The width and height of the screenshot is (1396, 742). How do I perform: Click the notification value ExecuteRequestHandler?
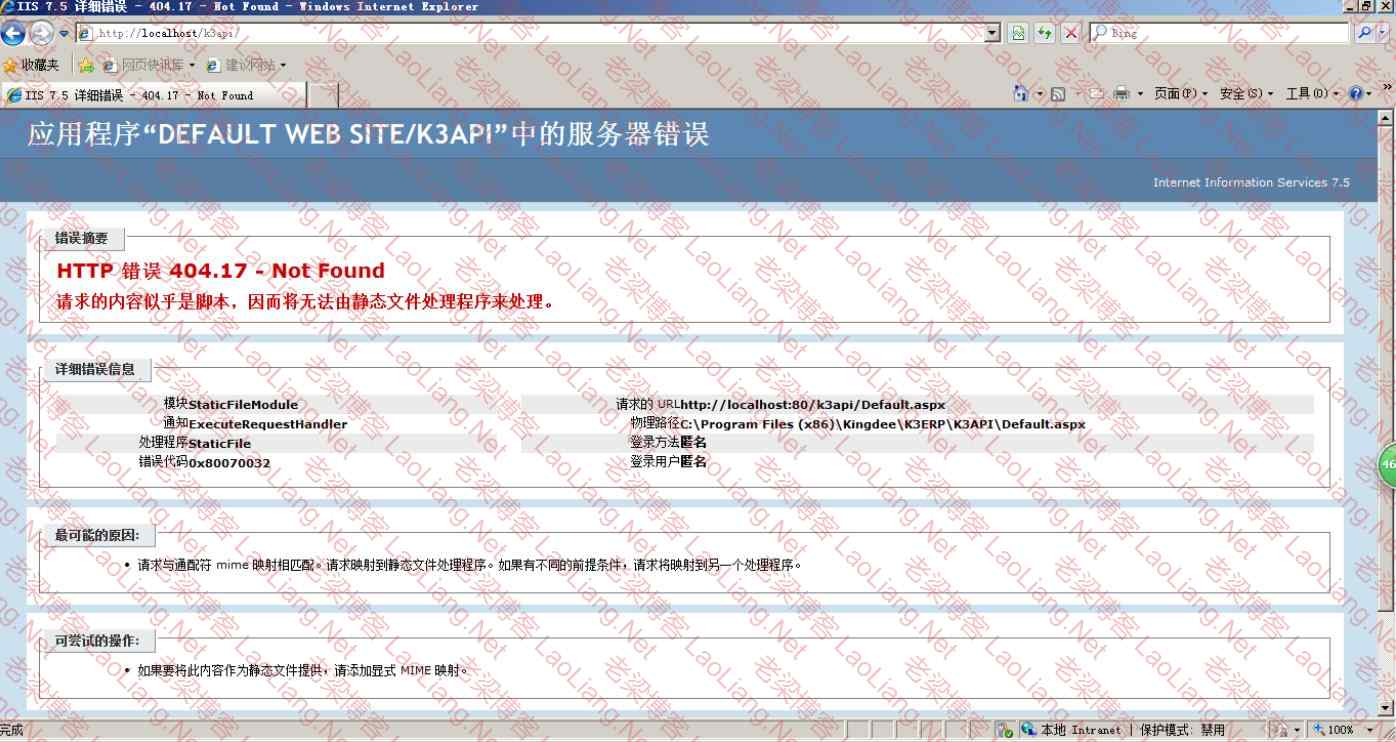click(268, 424)
